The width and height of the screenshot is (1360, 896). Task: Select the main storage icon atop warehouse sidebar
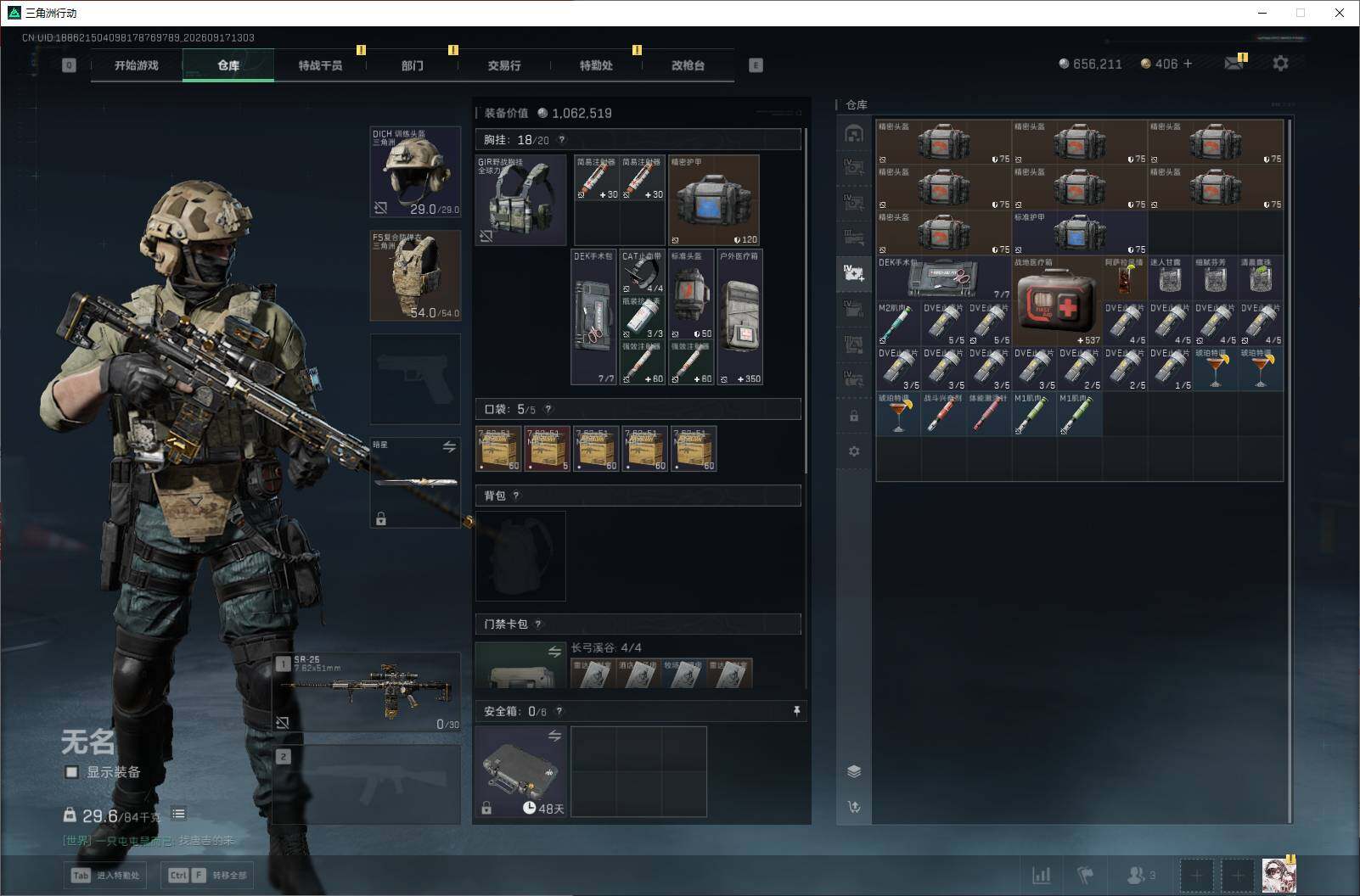pyautogui.click(x=854, y=134)
